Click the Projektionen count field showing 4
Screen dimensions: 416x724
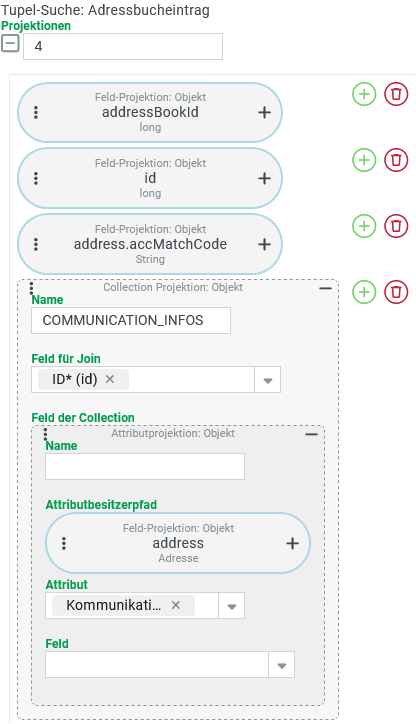(x=123, y=46)
